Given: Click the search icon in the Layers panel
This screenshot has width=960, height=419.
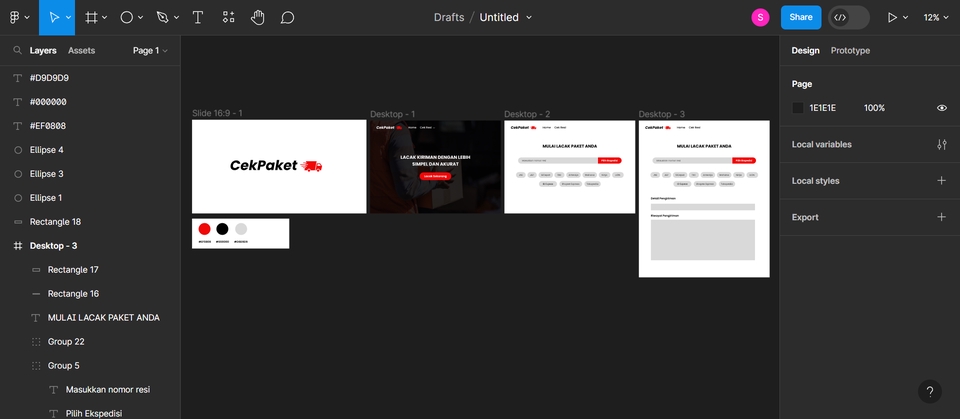Looking at the screenshot, I should coord(18,50).
